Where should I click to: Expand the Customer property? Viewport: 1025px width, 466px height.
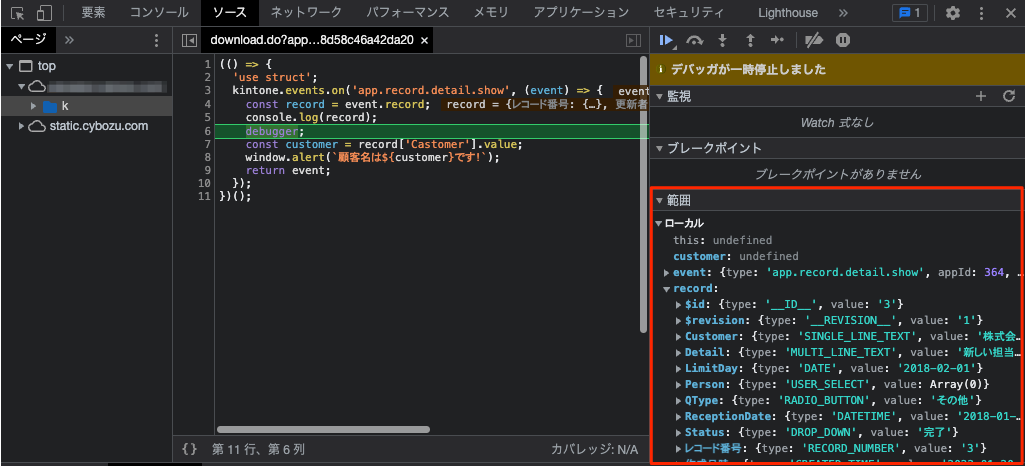coord(679,337)
